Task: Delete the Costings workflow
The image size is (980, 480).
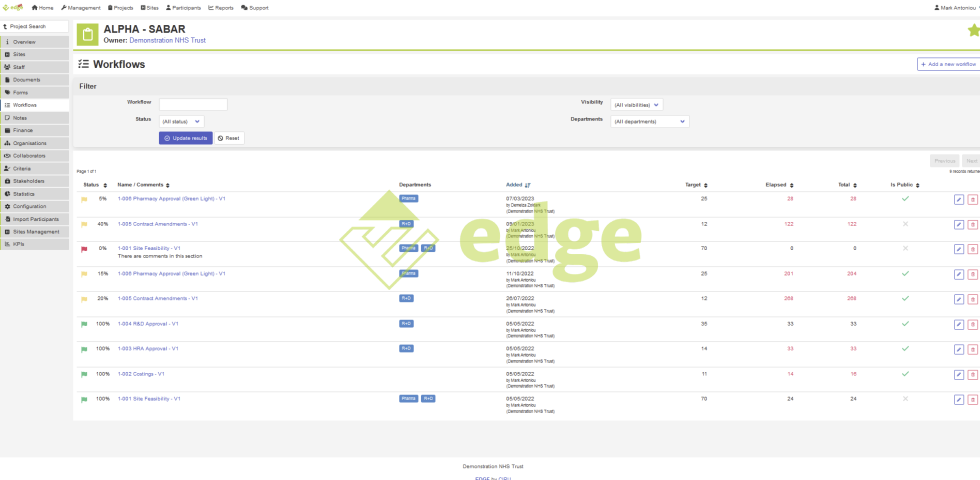Action: pyautogui.click(x=972, y=374)
